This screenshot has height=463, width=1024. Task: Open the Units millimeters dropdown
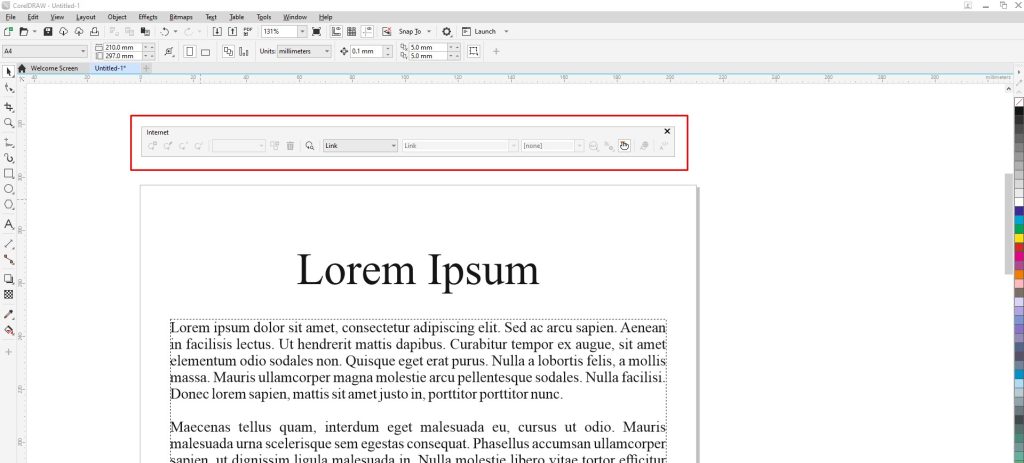tap(327, 52)
